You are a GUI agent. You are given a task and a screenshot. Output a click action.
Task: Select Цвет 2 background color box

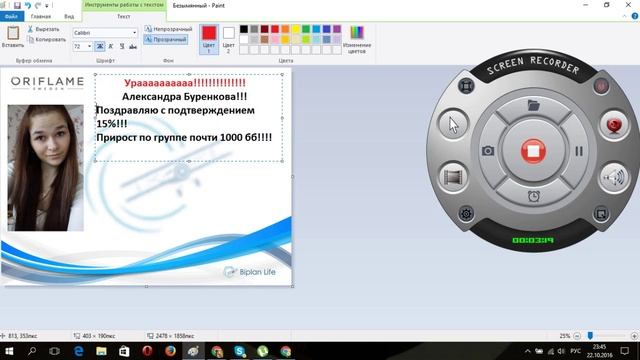229,39
